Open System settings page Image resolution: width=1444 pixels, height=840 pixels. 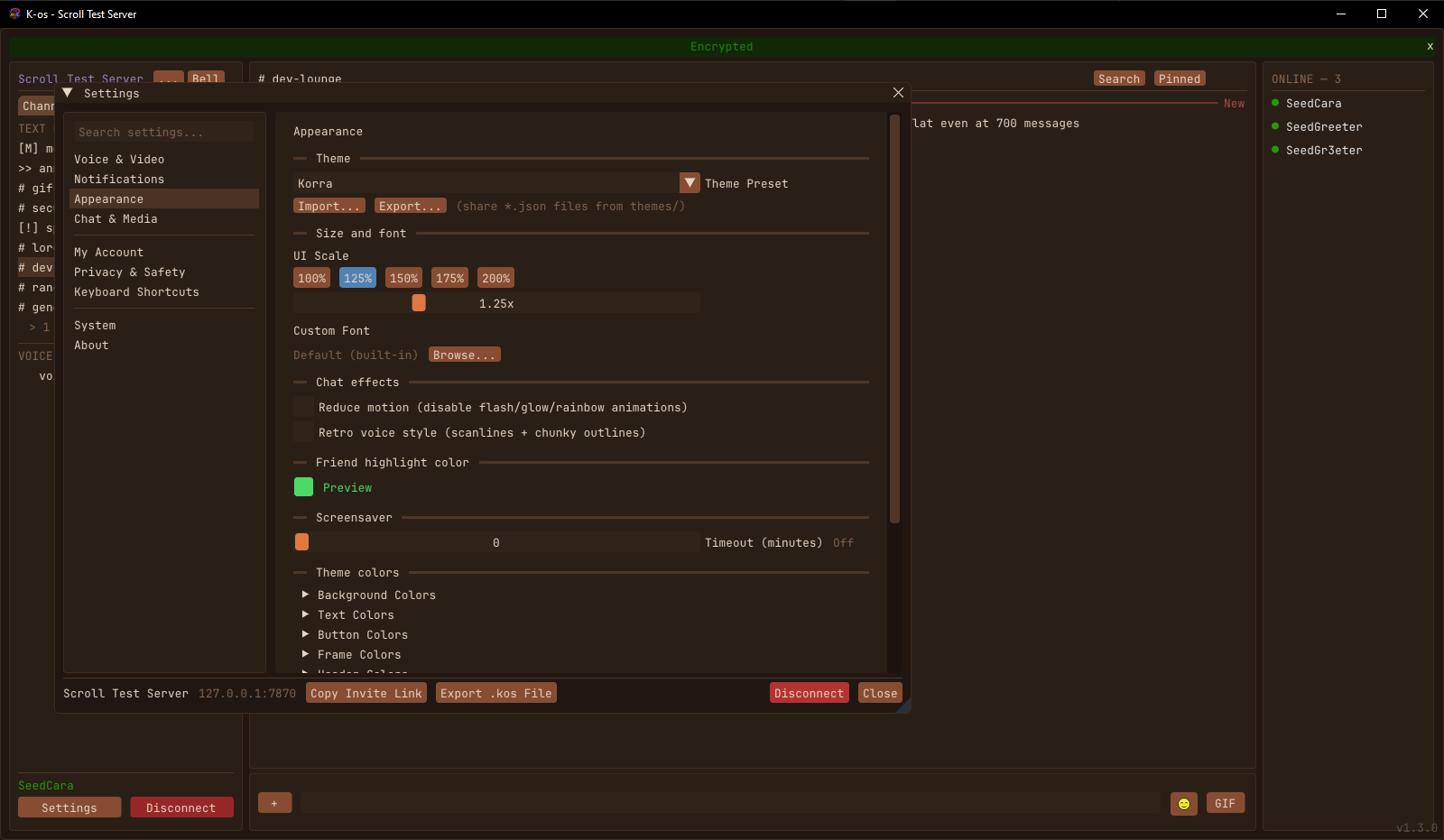(164, 325)
